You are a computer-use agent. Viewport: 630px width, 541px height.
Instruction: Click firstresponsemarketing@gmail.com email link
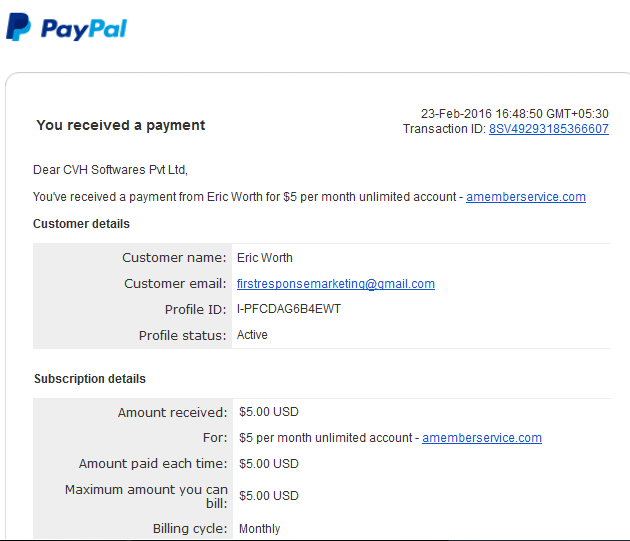335,284
